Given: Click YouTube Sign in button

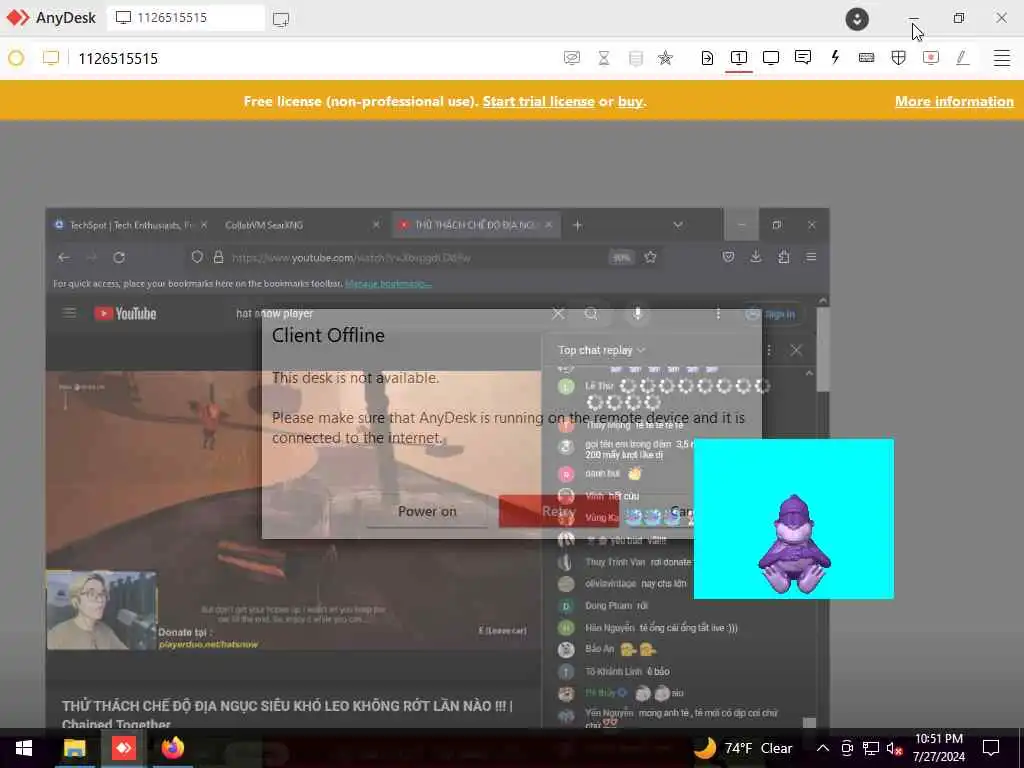Looking at the screenshot, I should pyautogui.click(x=771, y=314).
